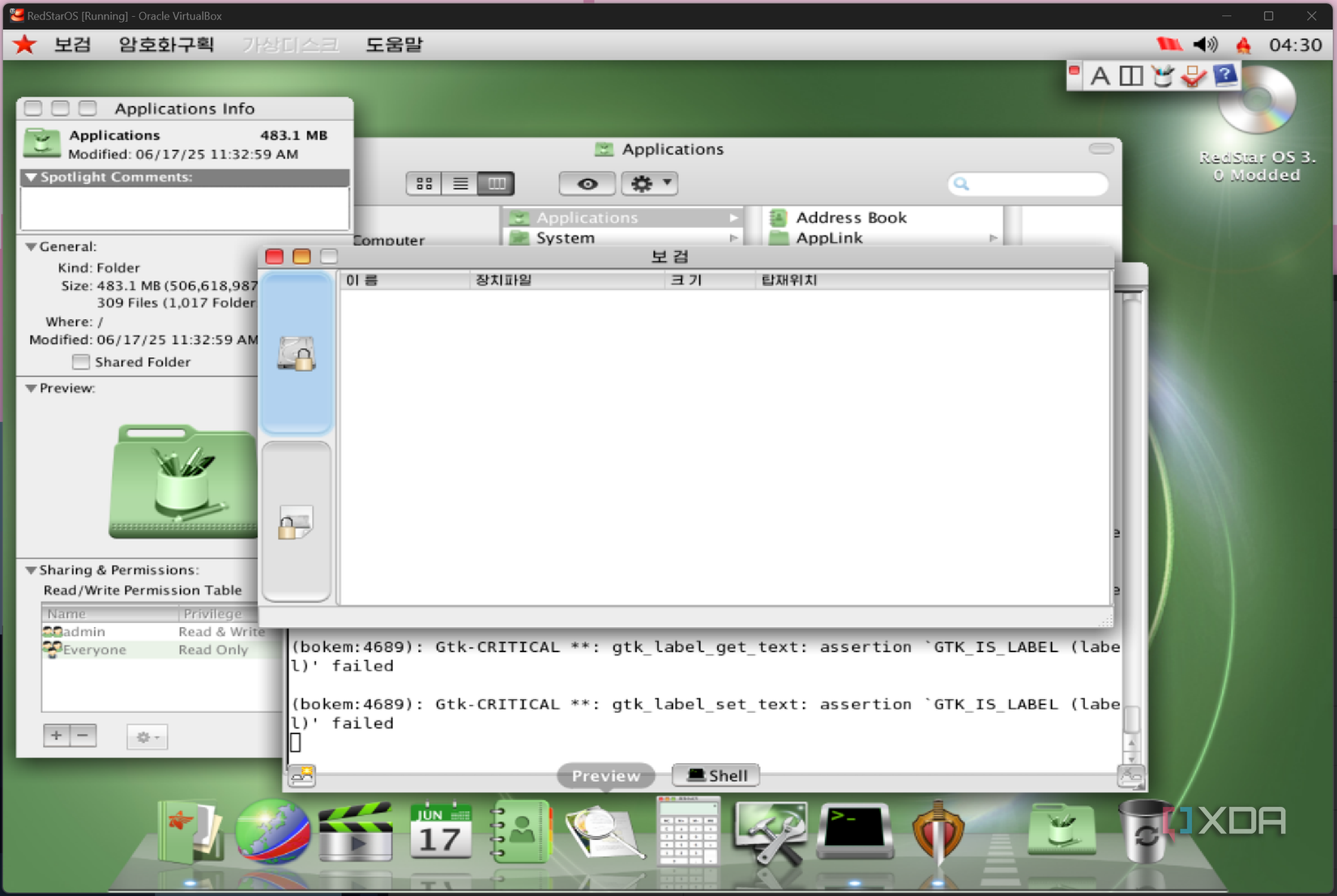Collapse the General section in Applications Info
Viewport: 1337px width, 896px height.
[x=31, y=246]
